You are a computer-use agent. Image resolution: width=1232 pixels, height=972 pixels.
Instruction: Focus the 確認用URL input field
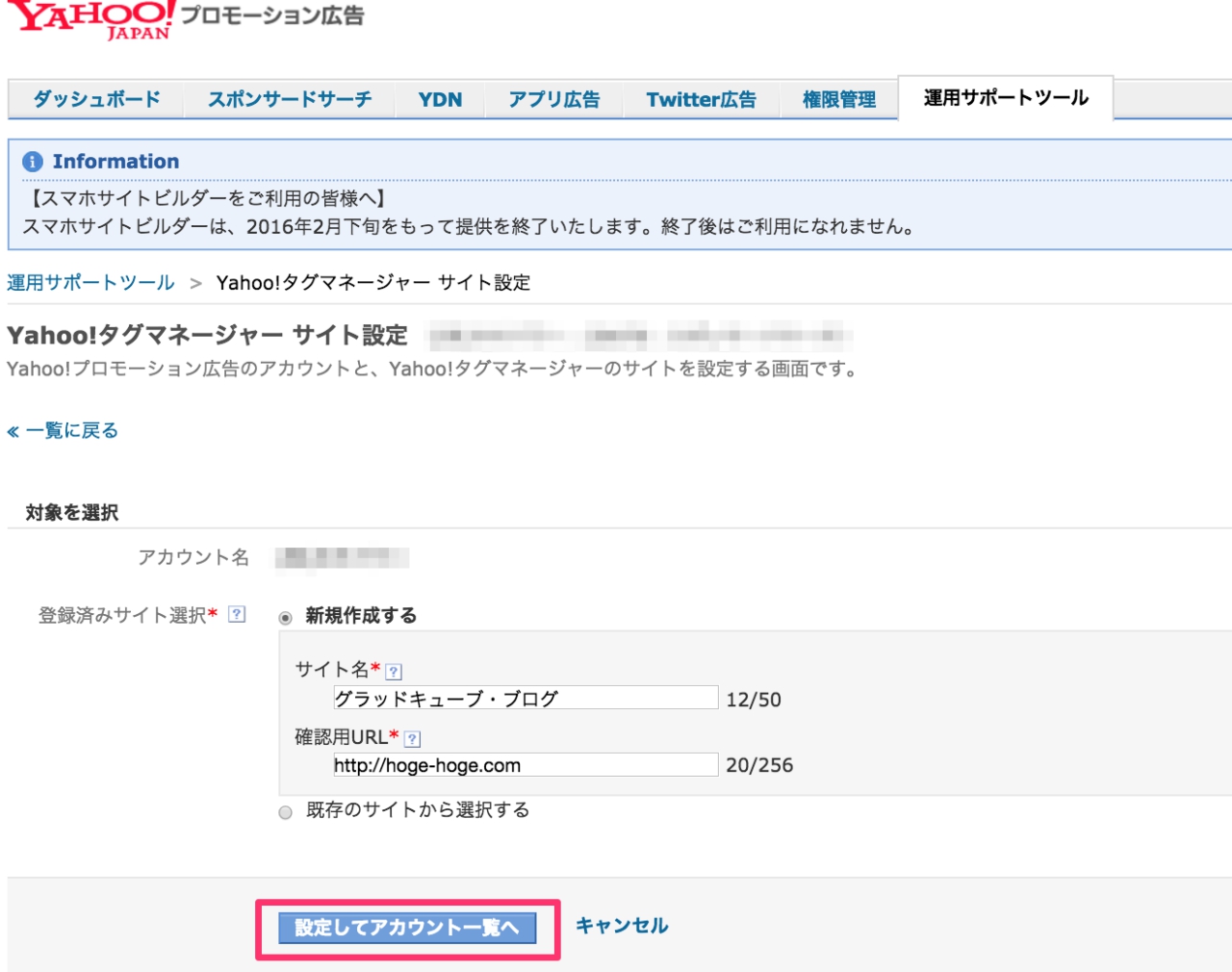pos(526,765)
